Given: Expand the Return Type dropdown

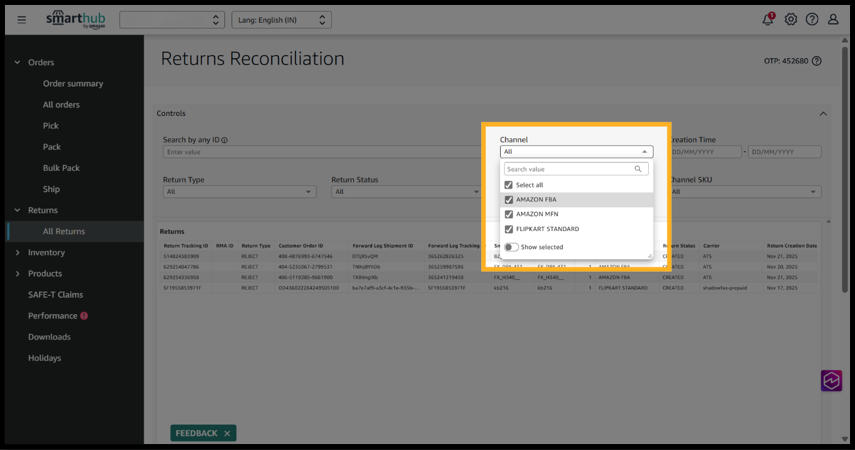Looking at the screenshot, I should click(239, 191).
